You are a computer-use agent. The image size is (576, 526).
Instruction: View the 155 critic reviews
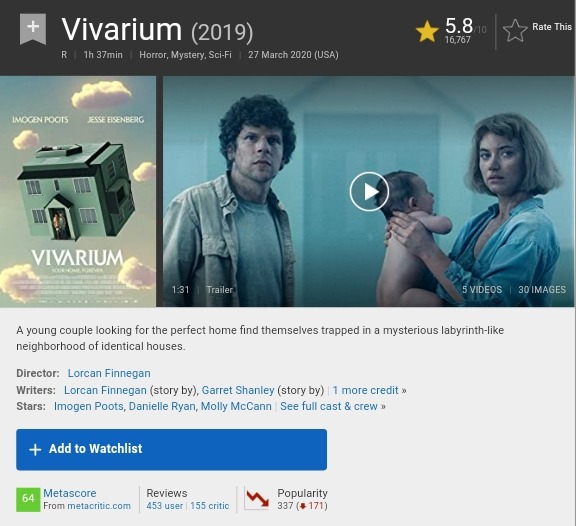tap(210, 506)
